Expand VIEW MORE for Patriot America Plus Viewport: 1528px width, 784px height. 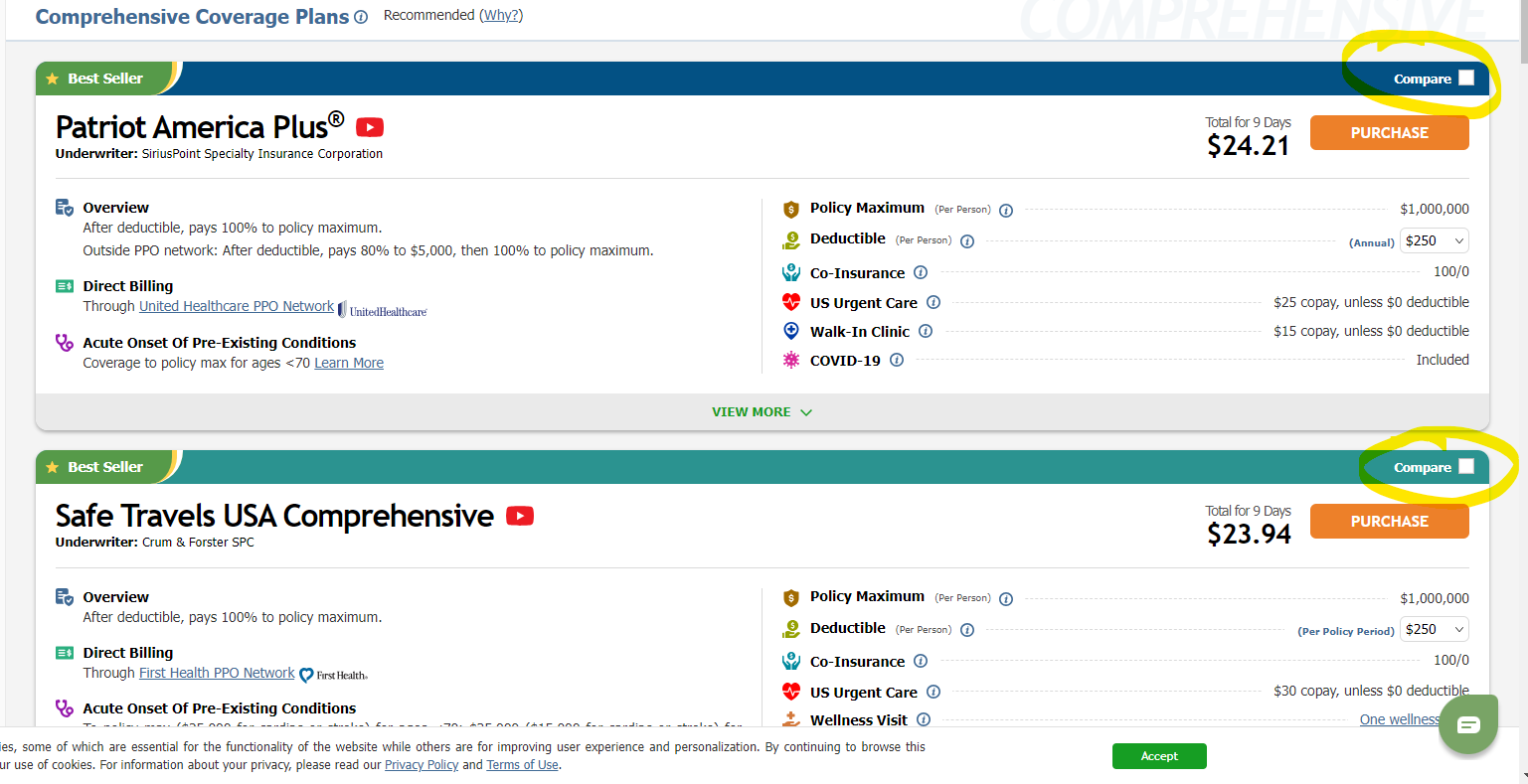click(x=762, y=411)
